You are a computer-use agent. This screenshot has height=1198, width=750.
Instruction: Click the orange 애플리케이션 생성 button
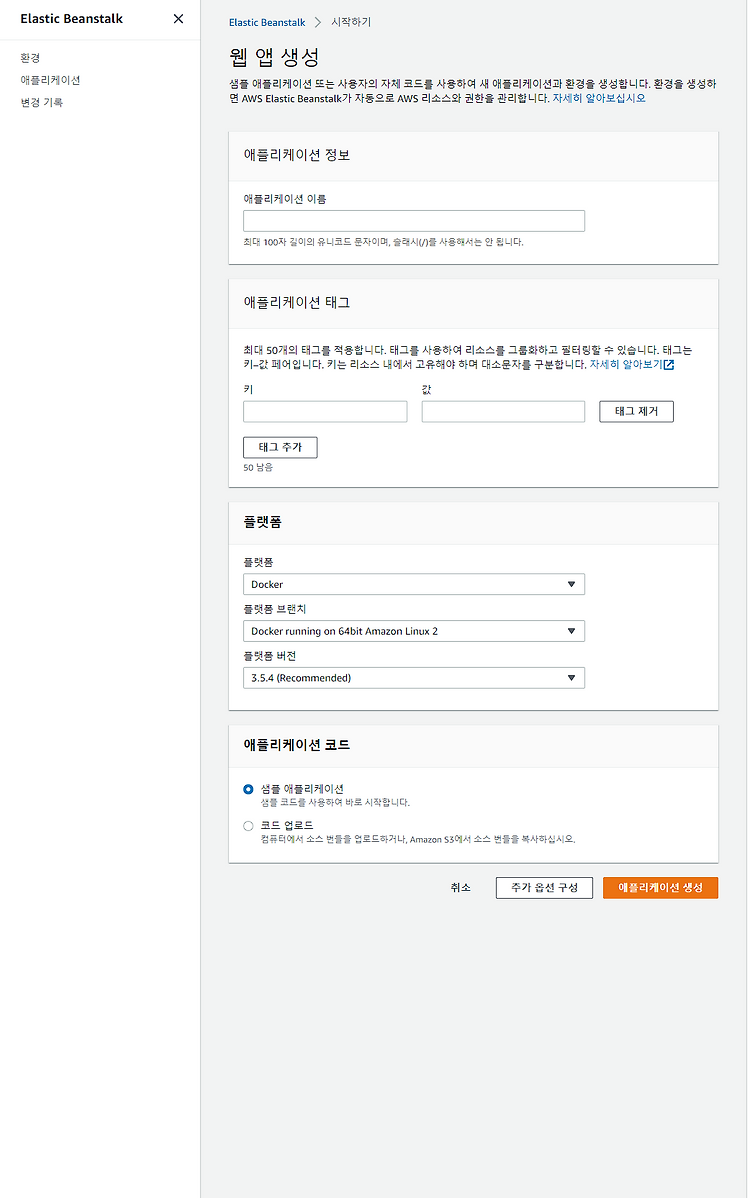pyautogui.click(x=661, y=888)
